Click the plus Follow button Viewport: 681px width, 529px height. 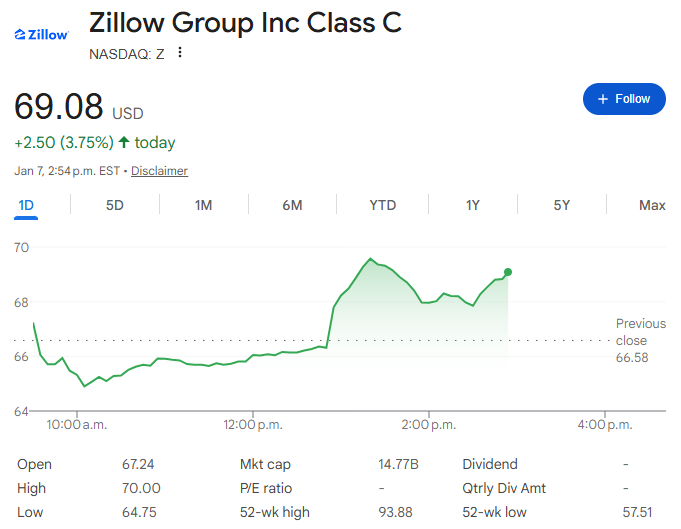click(624, 99)
